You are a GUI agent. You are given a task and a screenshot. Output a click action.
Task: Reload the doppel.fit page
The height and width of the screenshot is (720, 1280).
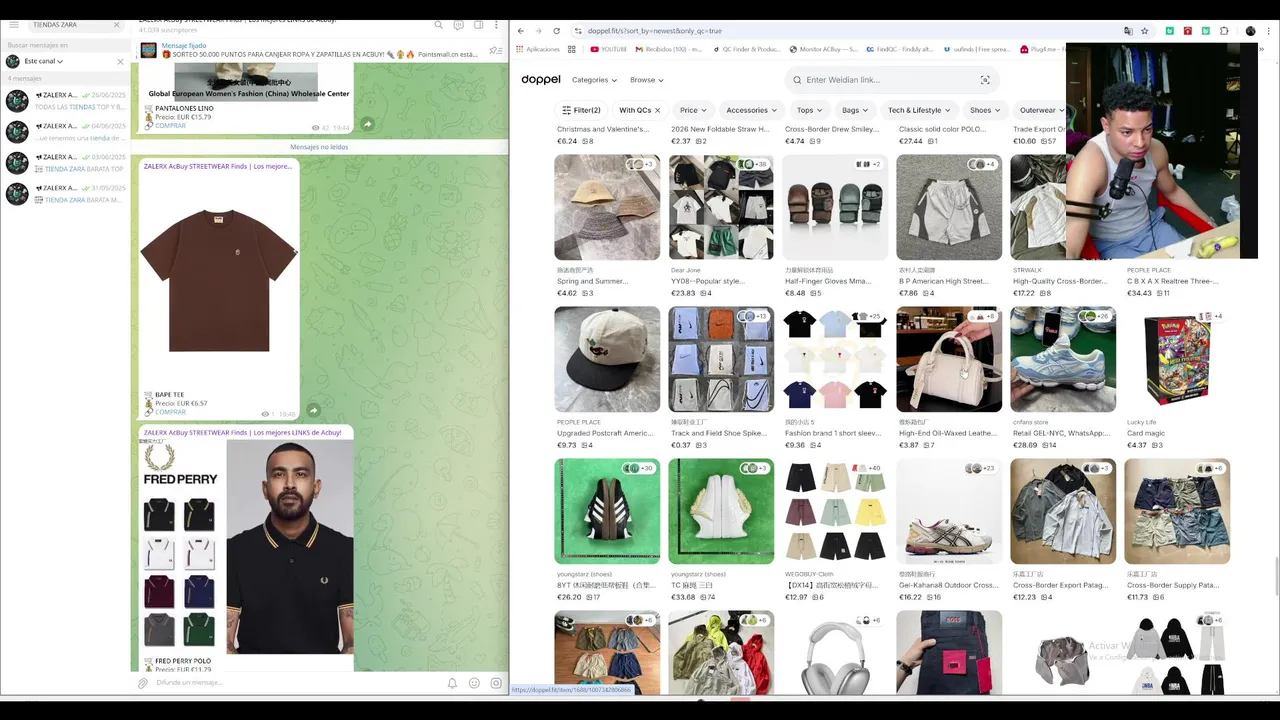coord(557,31)
